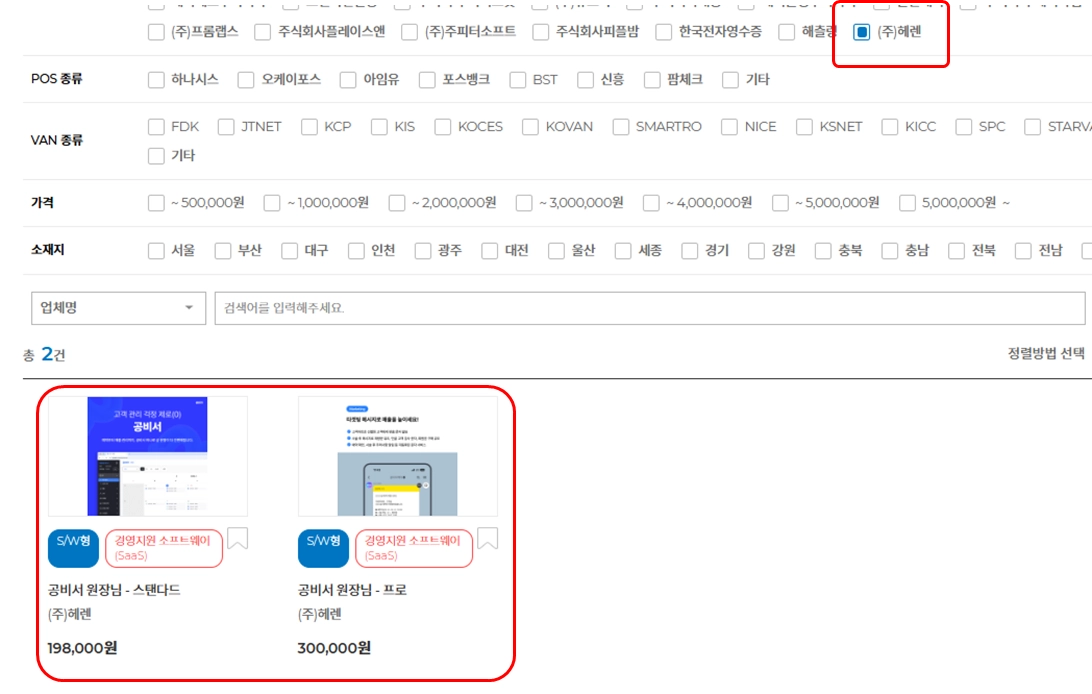This screenshot has height=694, width=1092.
Task: Check 대구 location checkbox
Action: click(x=289, y=251)
